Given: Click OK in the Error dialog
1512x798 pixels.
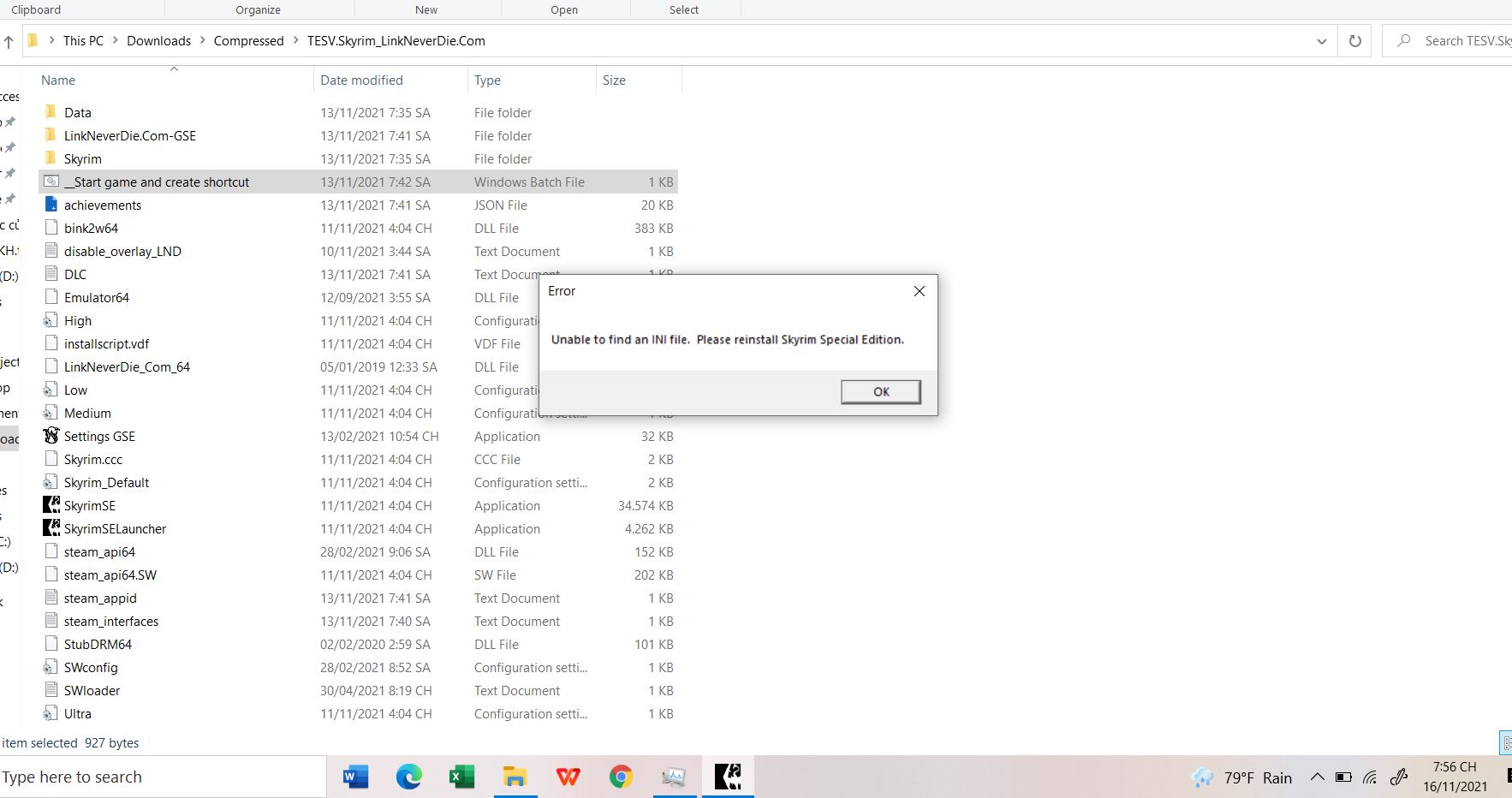Looking at the screenshot, I should click(x=880, y=392).
